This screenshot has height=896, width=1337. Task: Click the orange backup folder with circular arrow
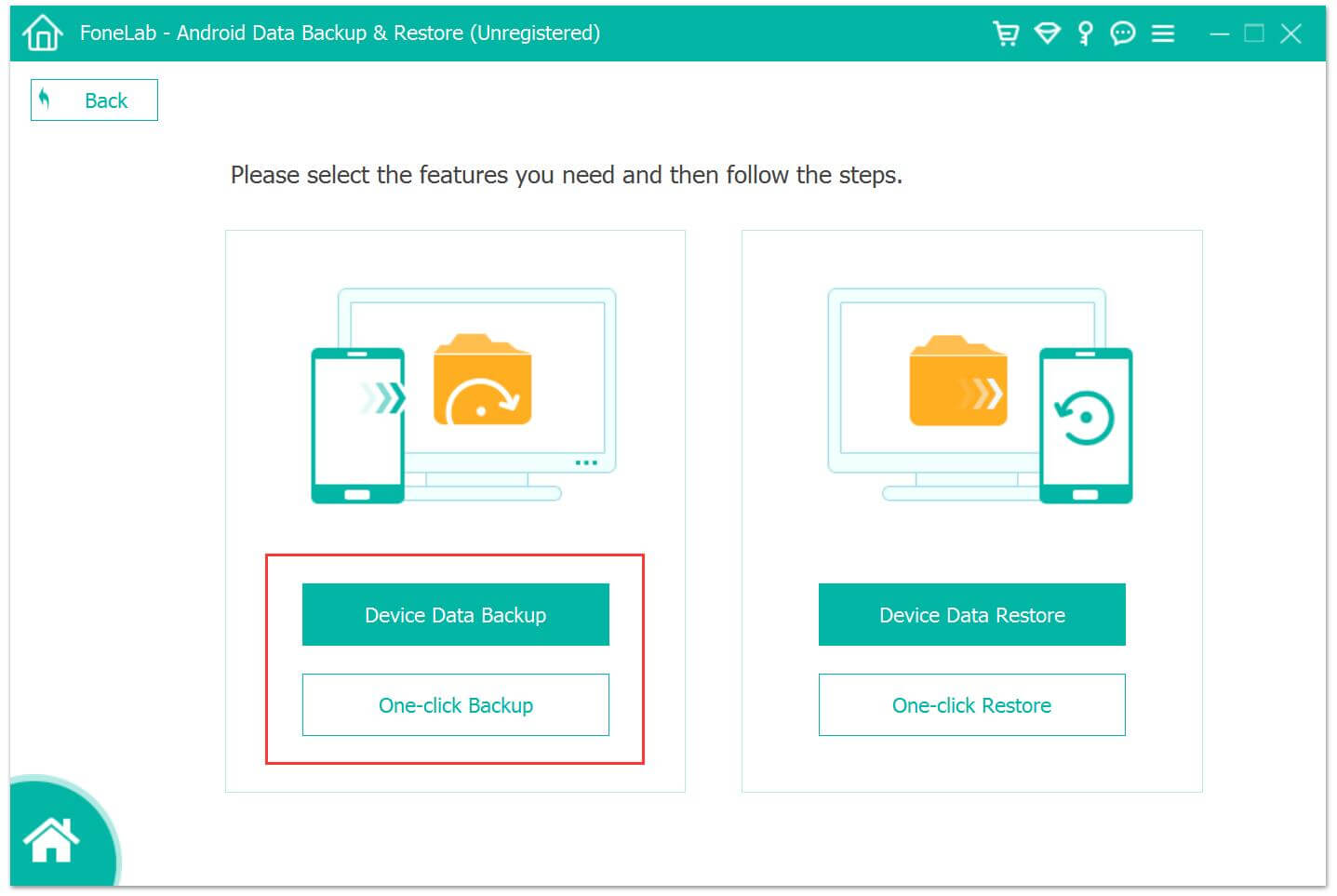click(482, 381)
